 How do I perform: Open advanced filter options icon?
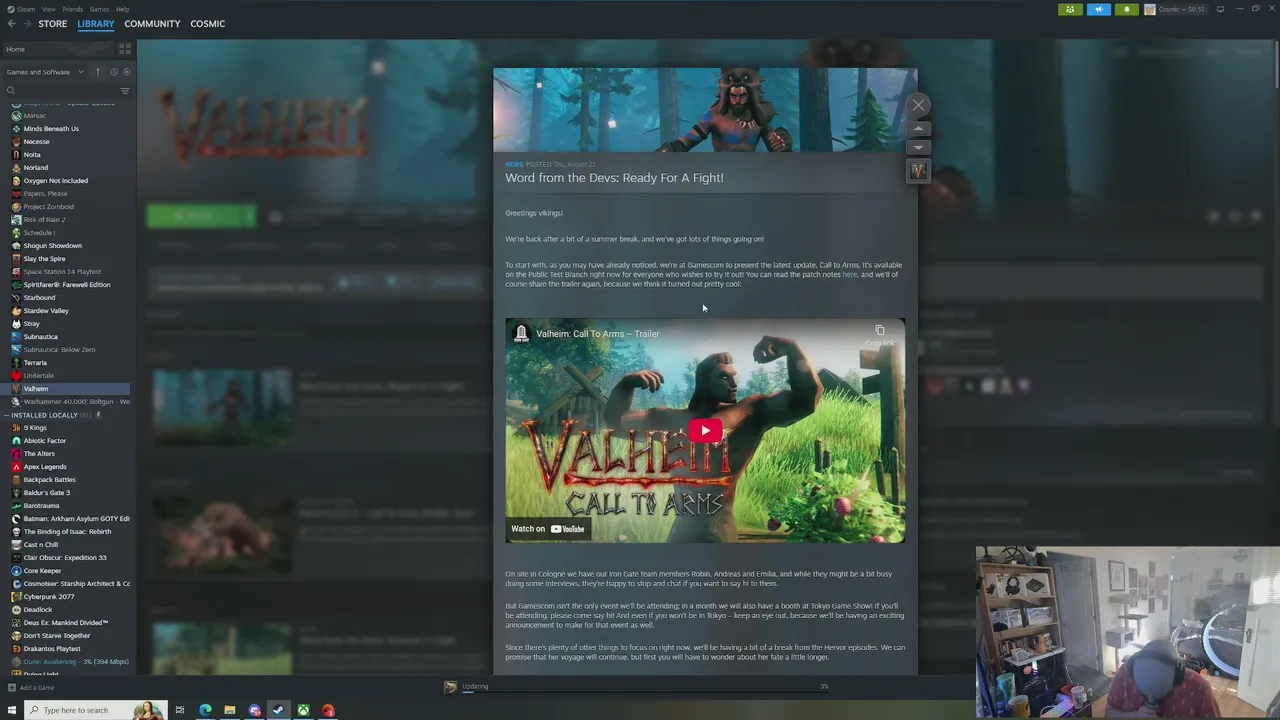[125, 91]
